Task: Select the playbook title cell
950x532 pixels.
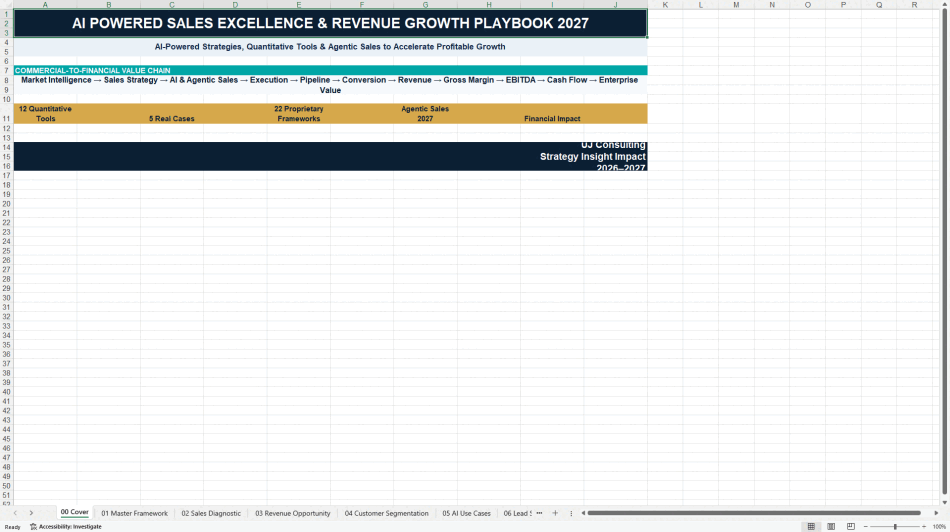Action: [x=330, y=23]
